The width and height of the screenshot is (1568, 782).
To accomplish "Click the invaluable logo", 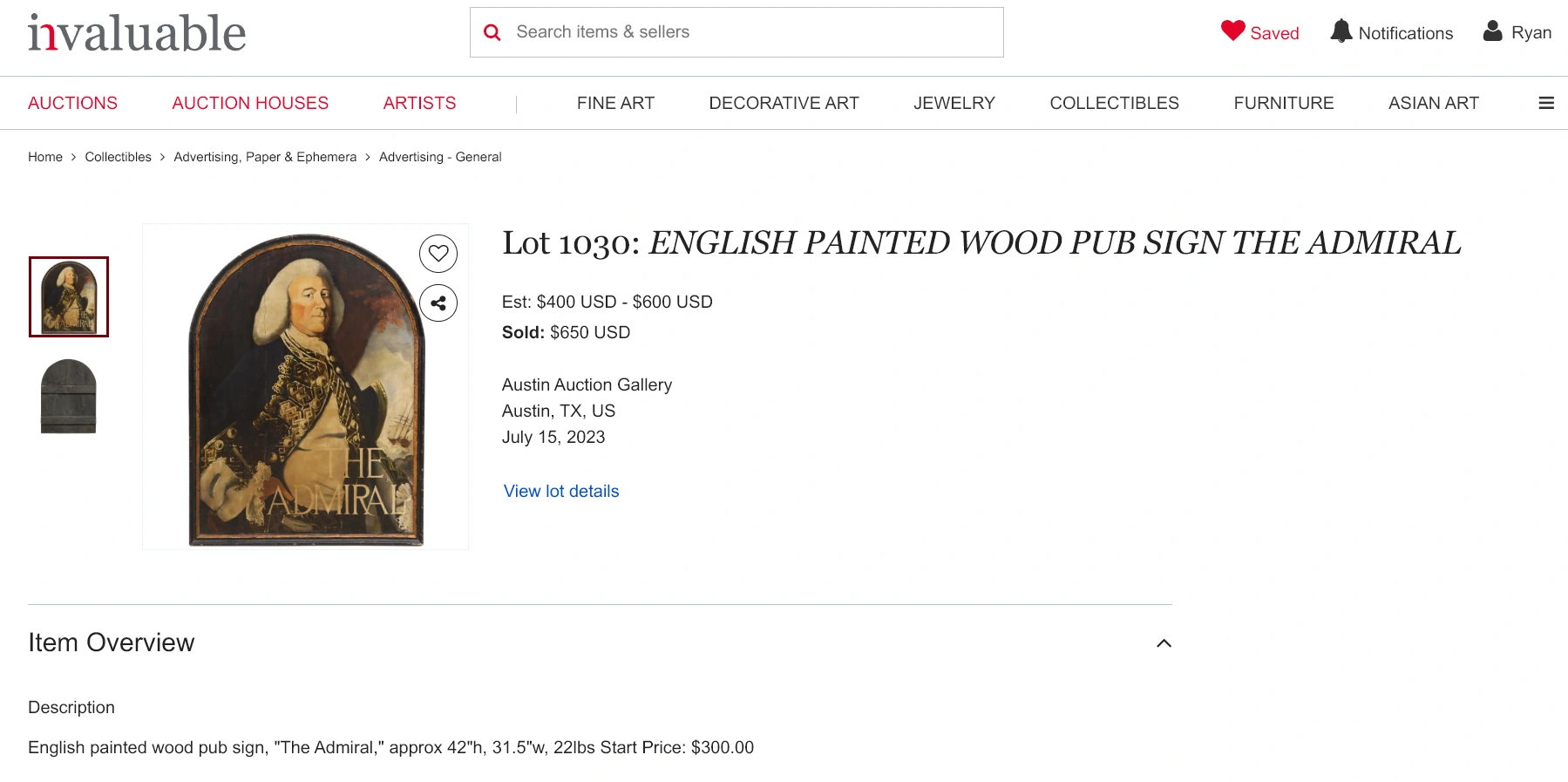I will click(137, 33).
